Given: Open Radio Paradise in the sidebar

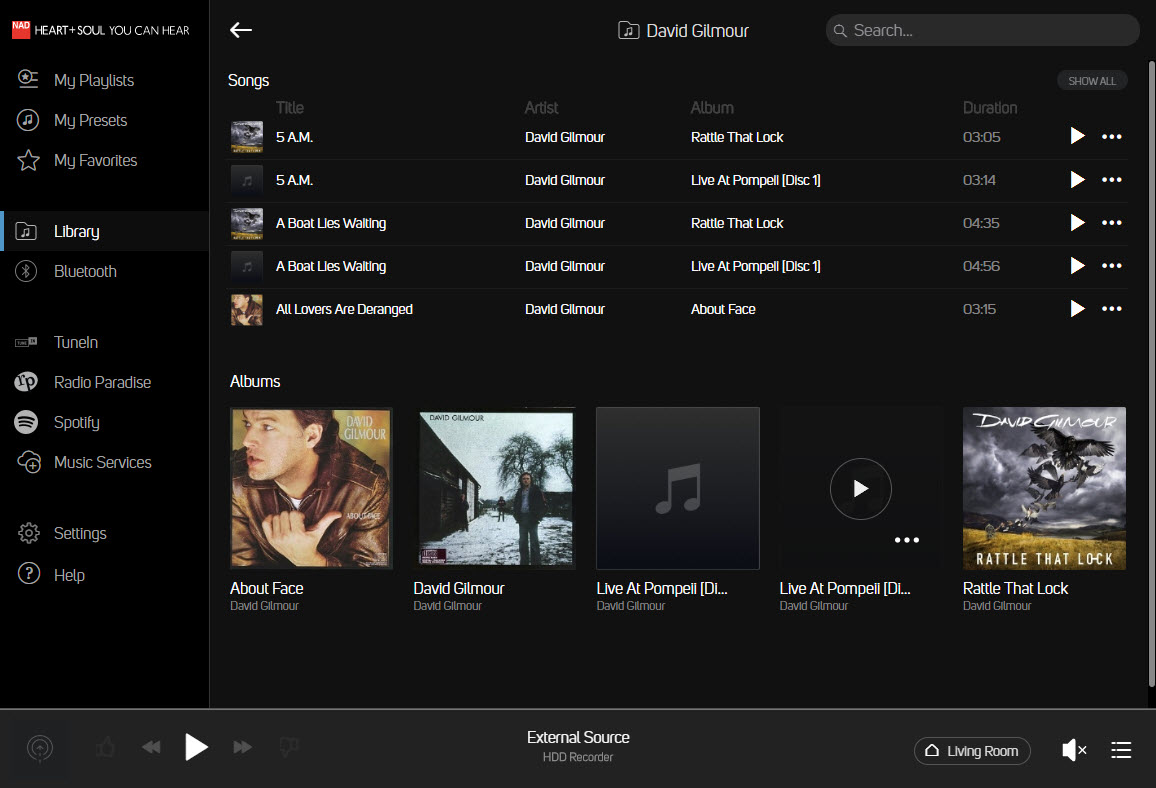Looking at the screenshot, I should pyautogui.click(x=102, y=382).
